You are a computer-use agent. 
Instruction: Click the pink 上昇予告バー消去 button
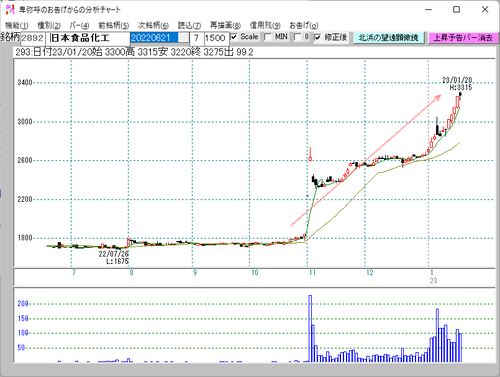[x=463, y=38]
